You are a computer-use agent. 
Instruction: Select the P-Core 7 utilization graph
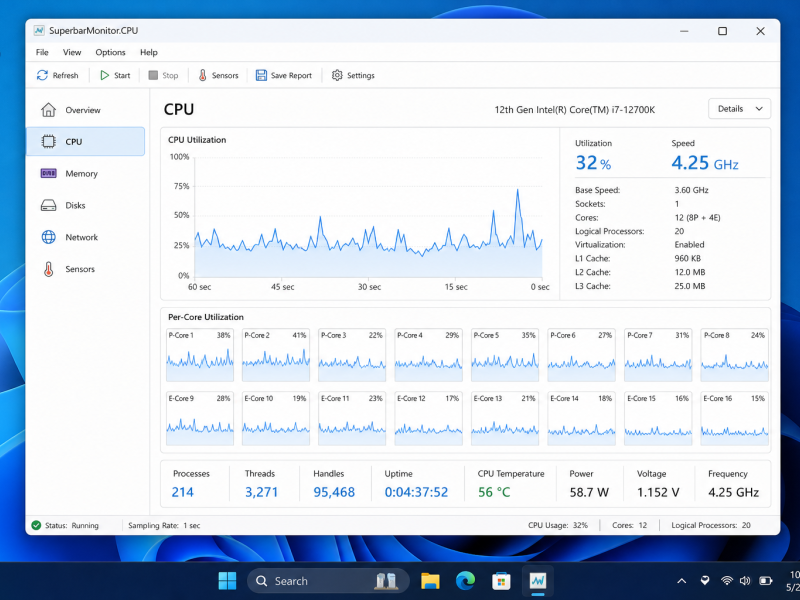pyautogui.click(x=658, y=355)
